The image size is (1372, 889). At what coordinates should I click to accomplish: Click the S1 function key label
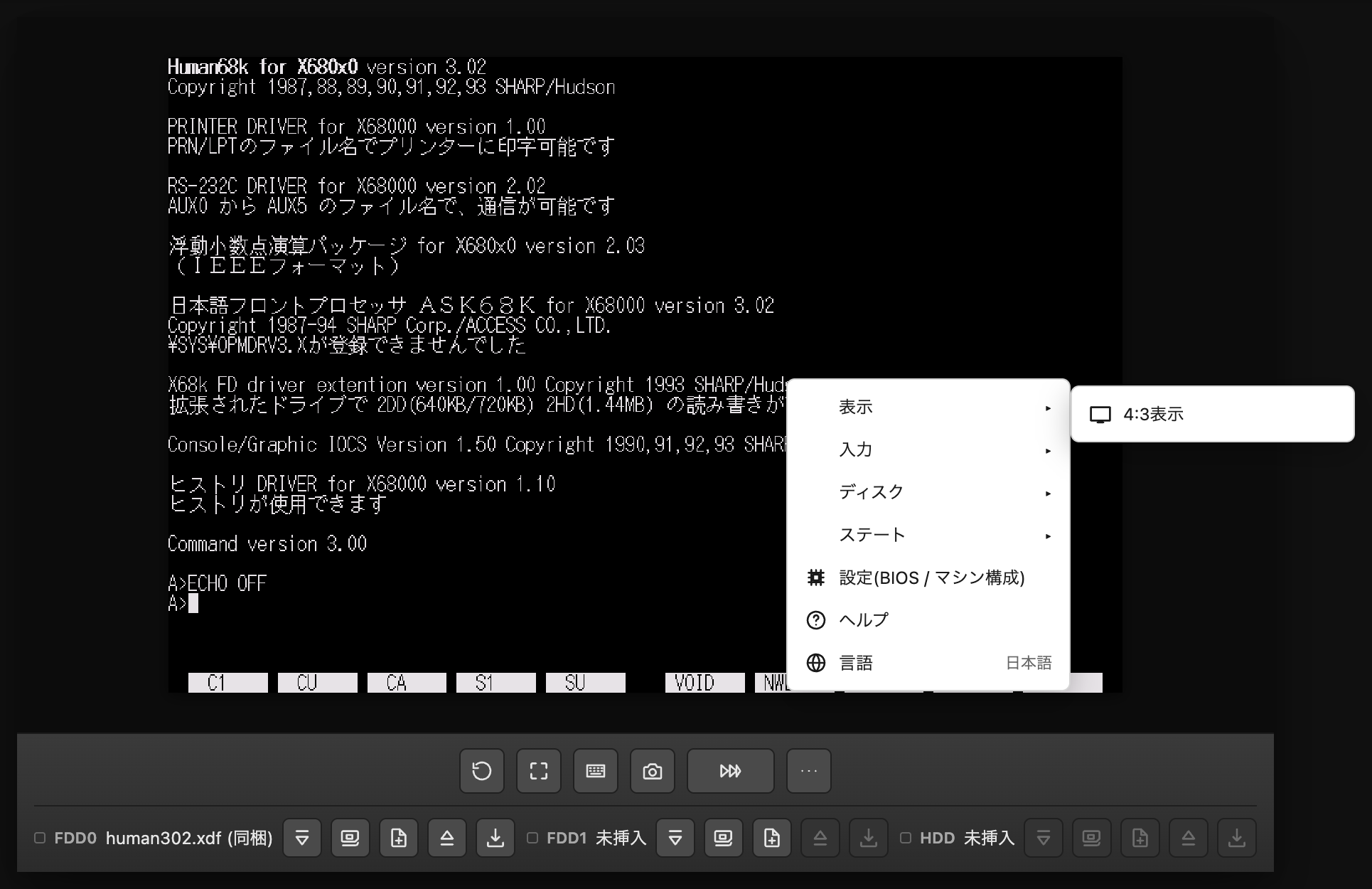[496, 683]
